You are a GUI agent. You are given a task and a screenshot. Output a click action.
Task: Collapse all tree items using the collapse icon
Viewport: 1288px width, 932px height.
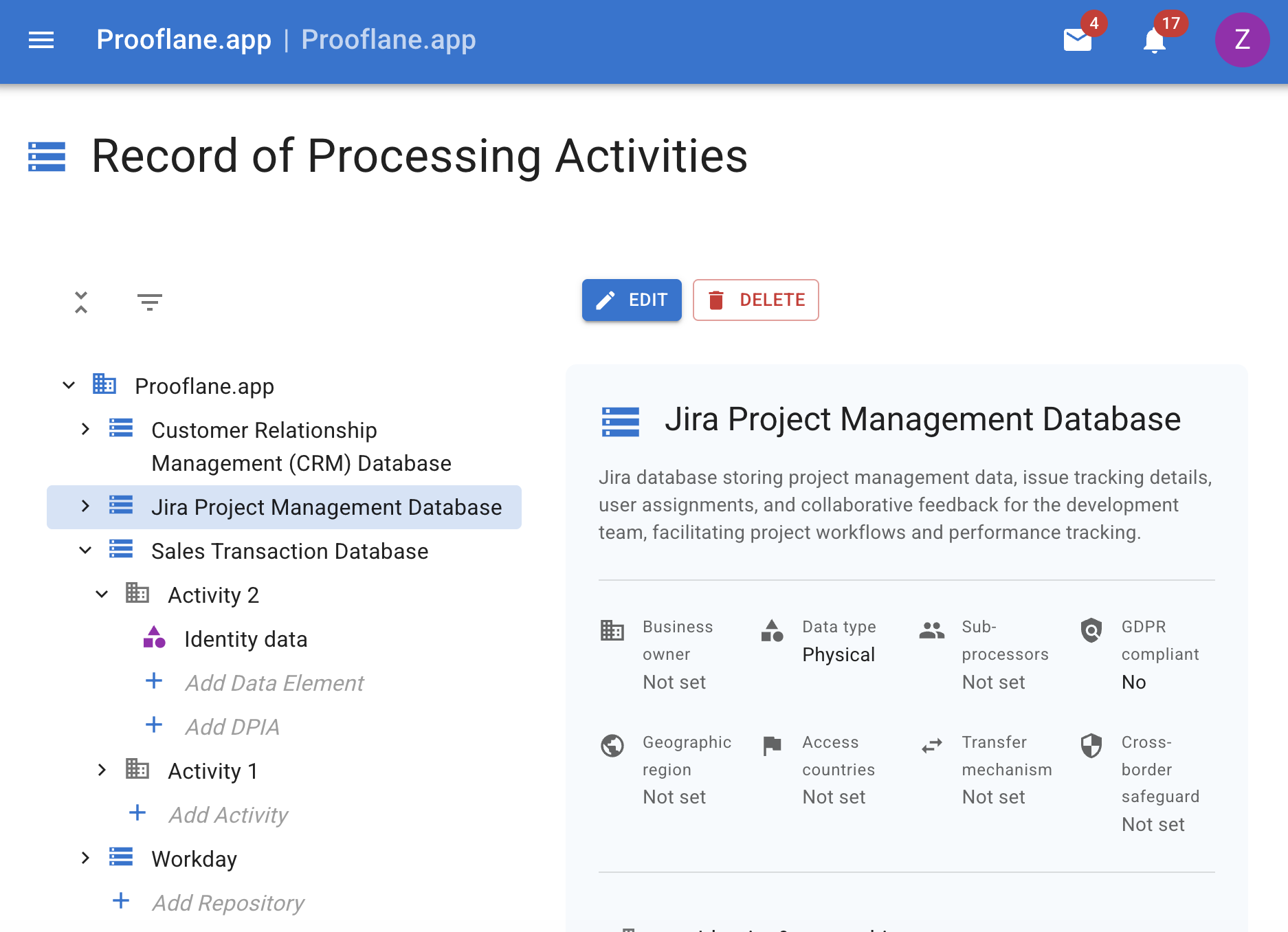(x=80, y=301)
